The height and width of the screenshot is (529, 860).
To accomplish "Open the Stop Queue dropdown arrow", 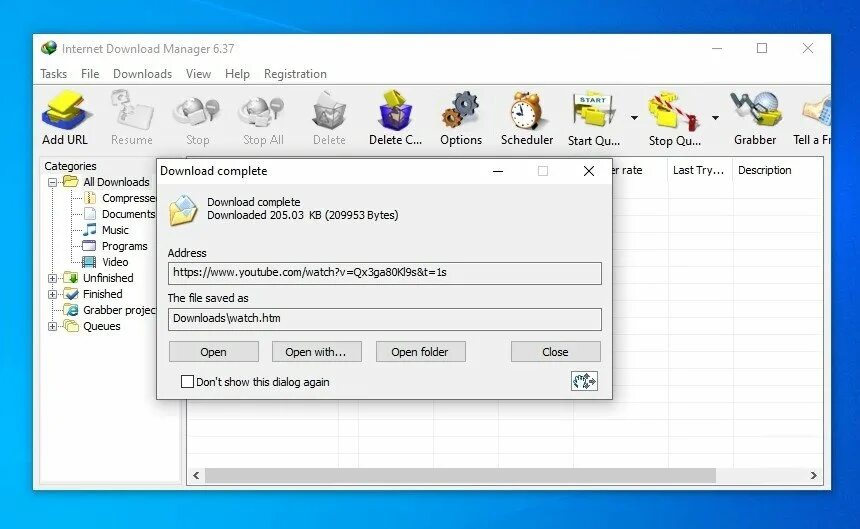I will pyautogui.click(x=715, y=118).
